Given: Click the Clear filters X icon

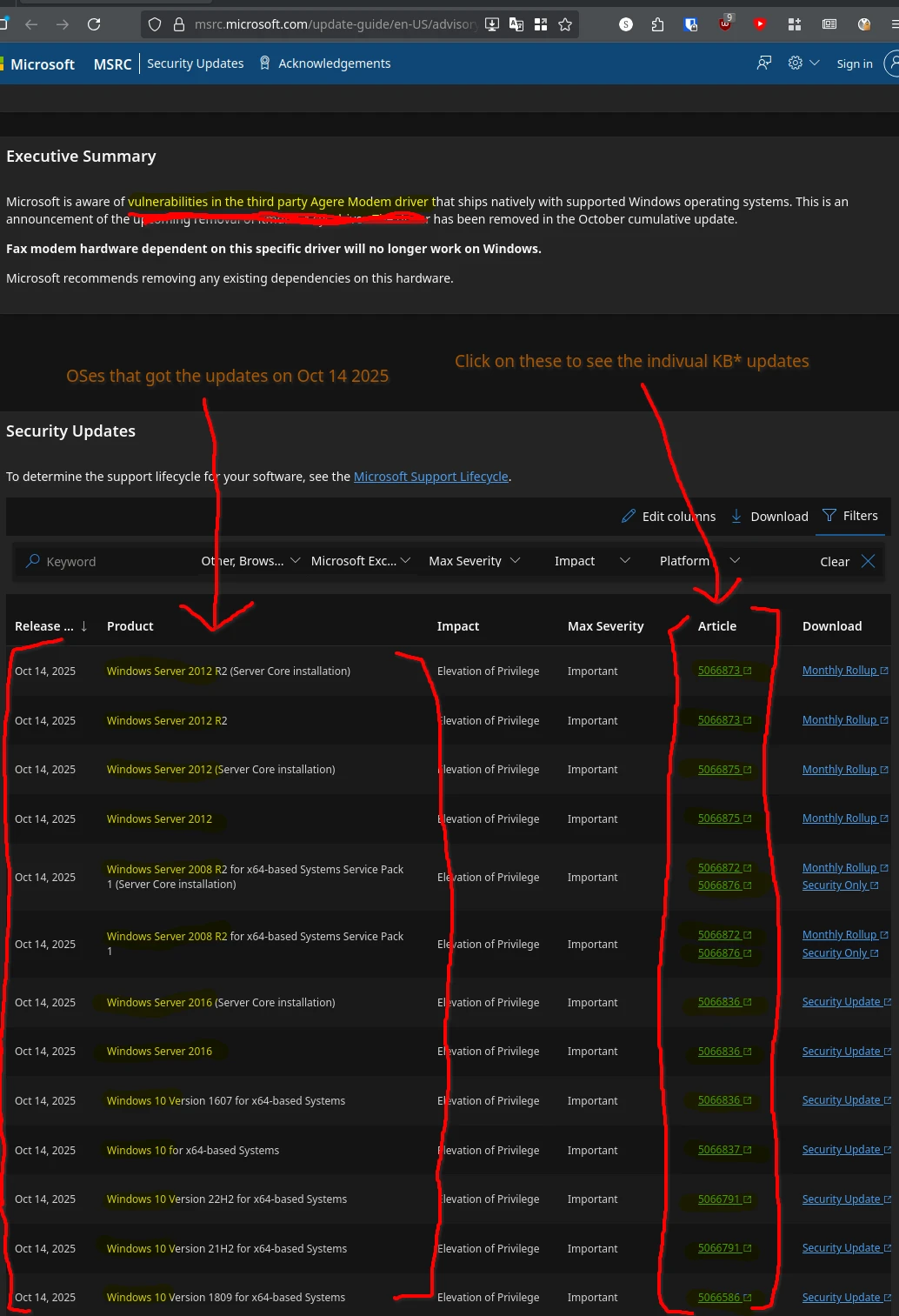Looking at the screenshot, I should point(868,561).
